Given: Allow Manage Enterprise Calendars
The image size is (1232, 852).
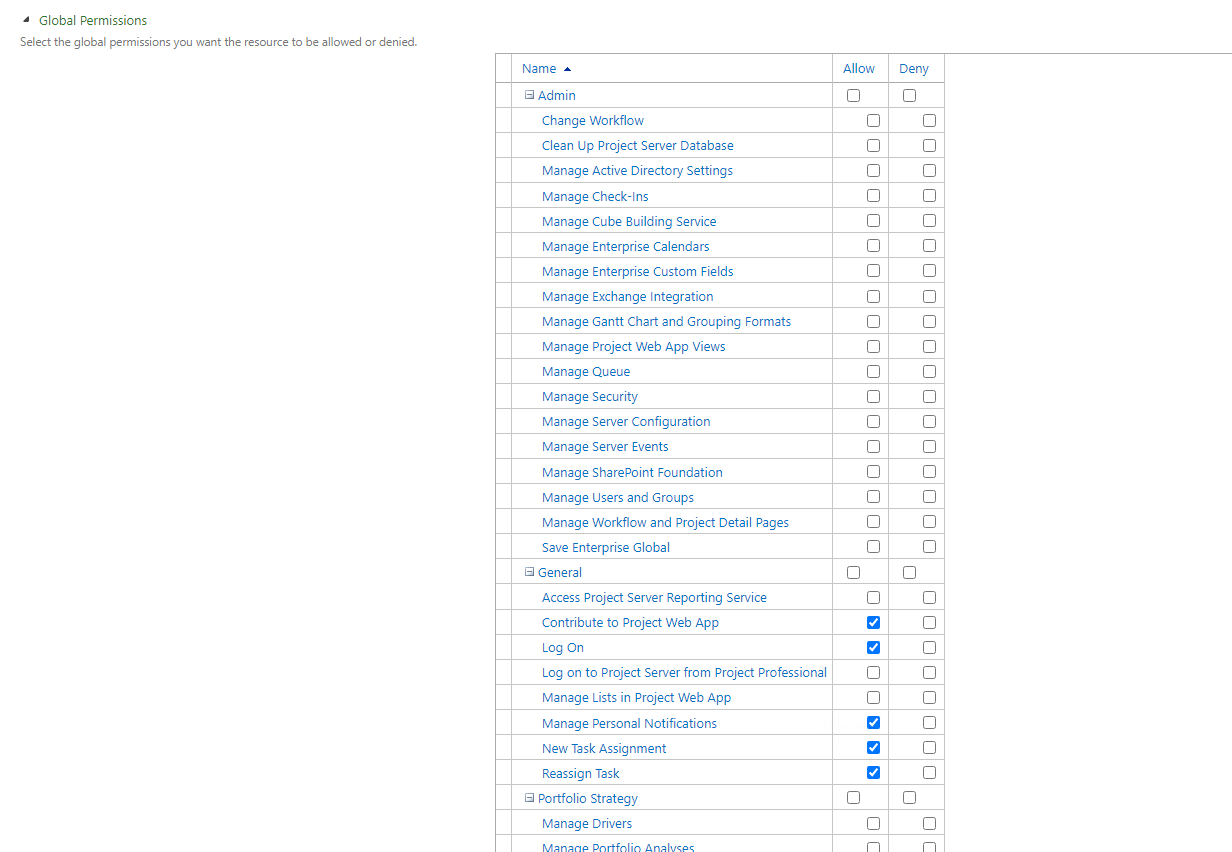Looking at the screenshot, I should [x=874, y=246].
